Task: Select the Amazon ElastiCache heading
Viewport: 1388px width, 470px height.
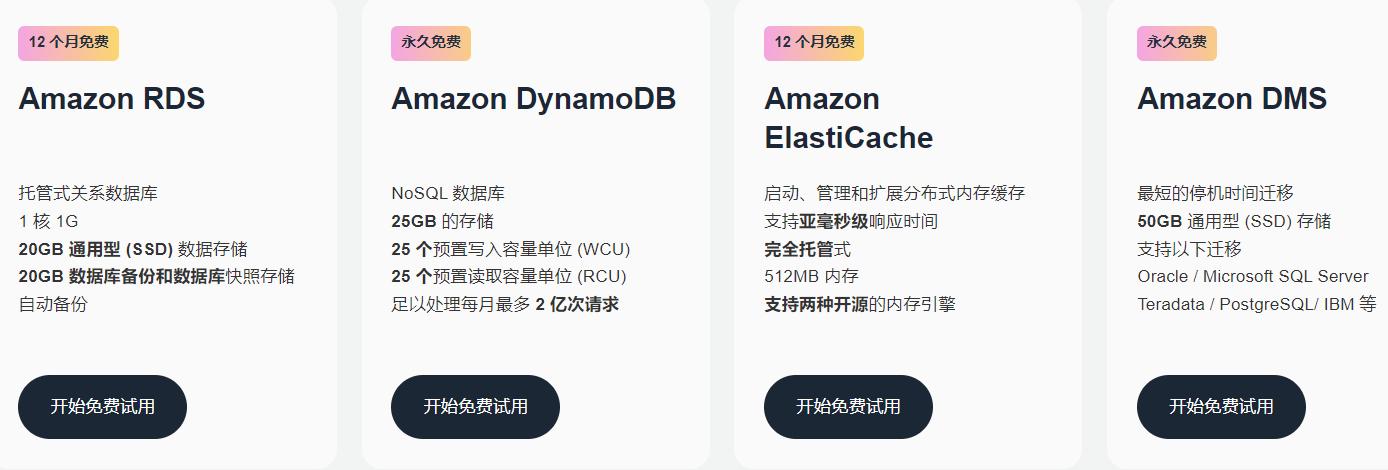Action: pos(848,118)
